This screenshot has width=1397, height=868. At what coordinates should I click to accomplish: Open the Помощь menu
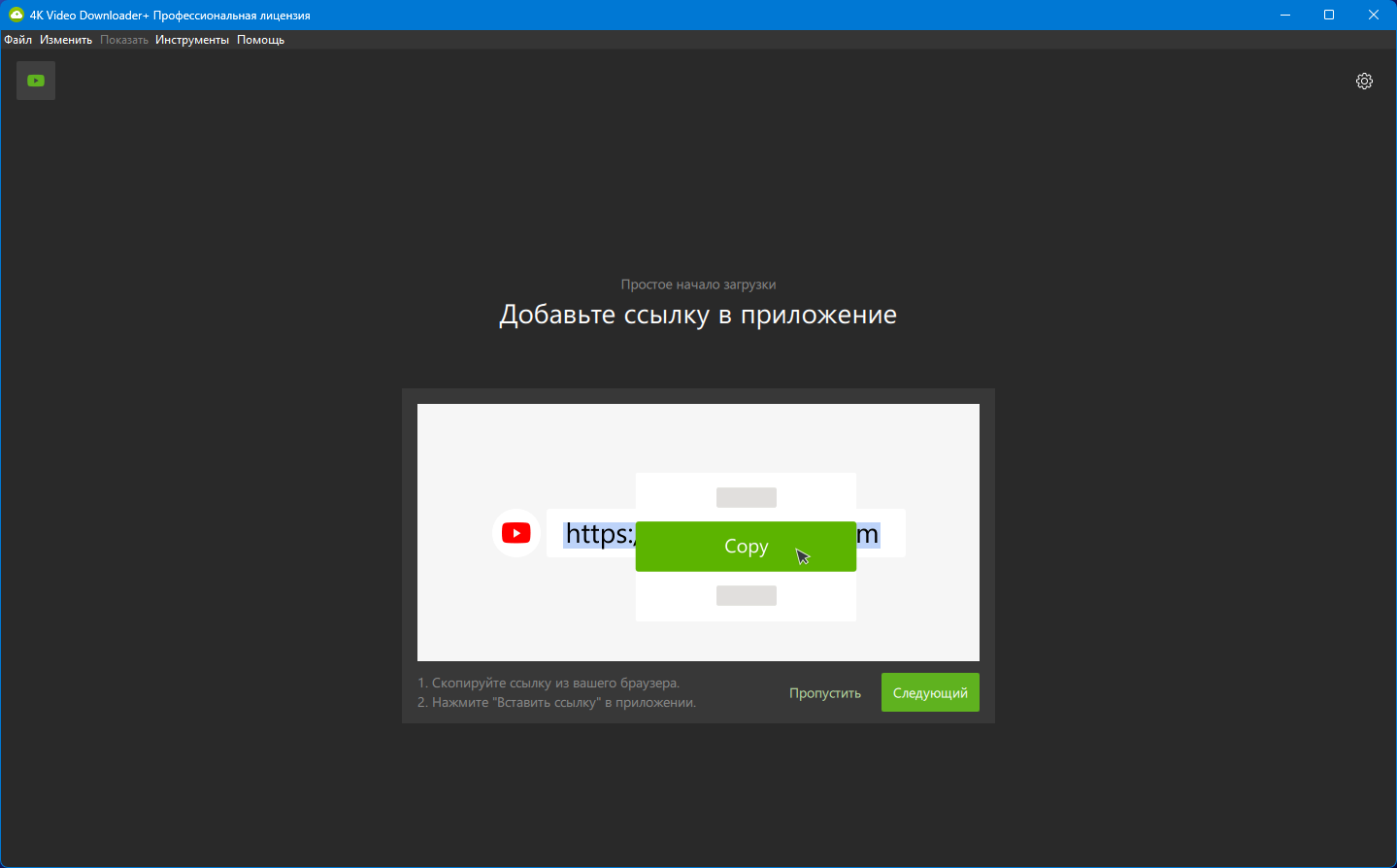click(260, 40)
